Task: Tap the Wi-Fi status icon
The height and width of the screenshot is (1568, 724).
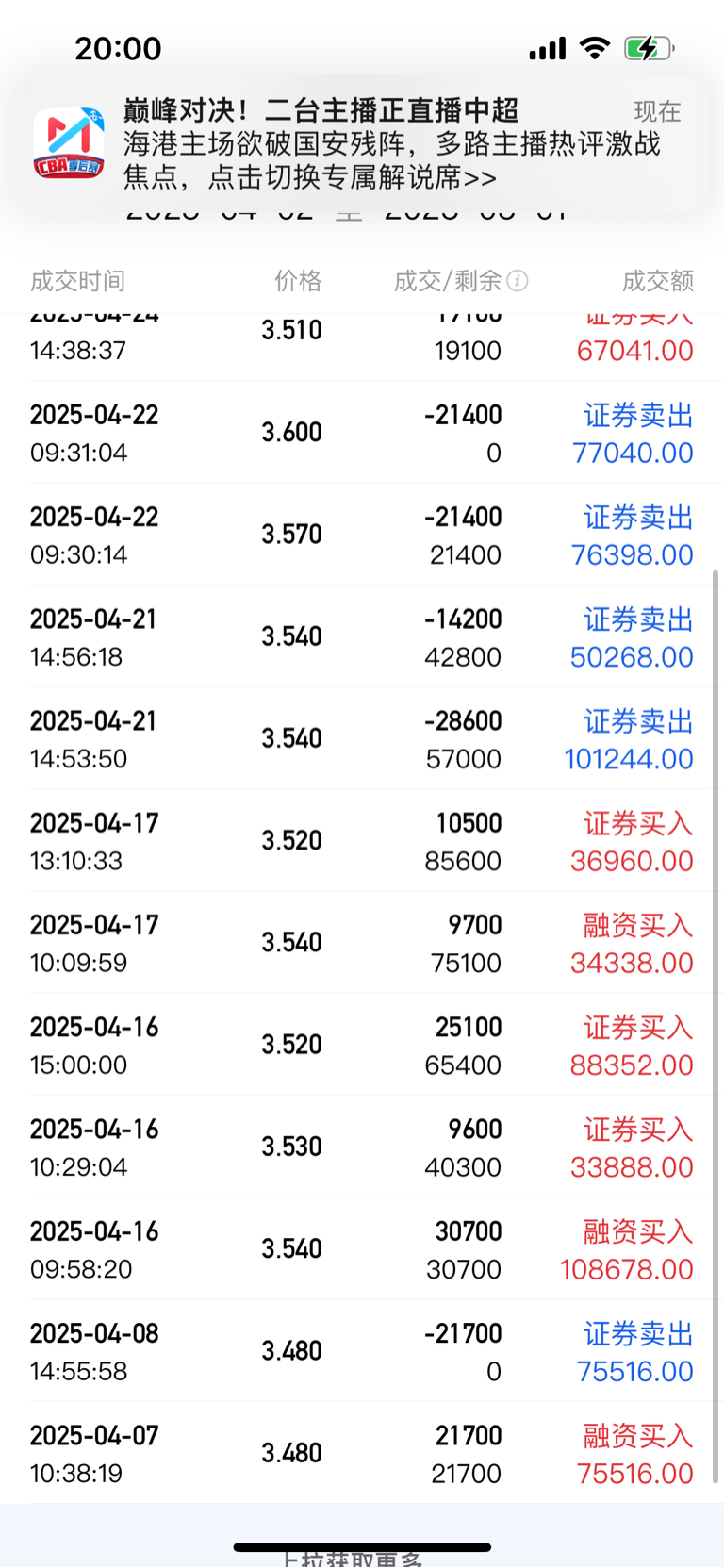Action: (594, 48)
